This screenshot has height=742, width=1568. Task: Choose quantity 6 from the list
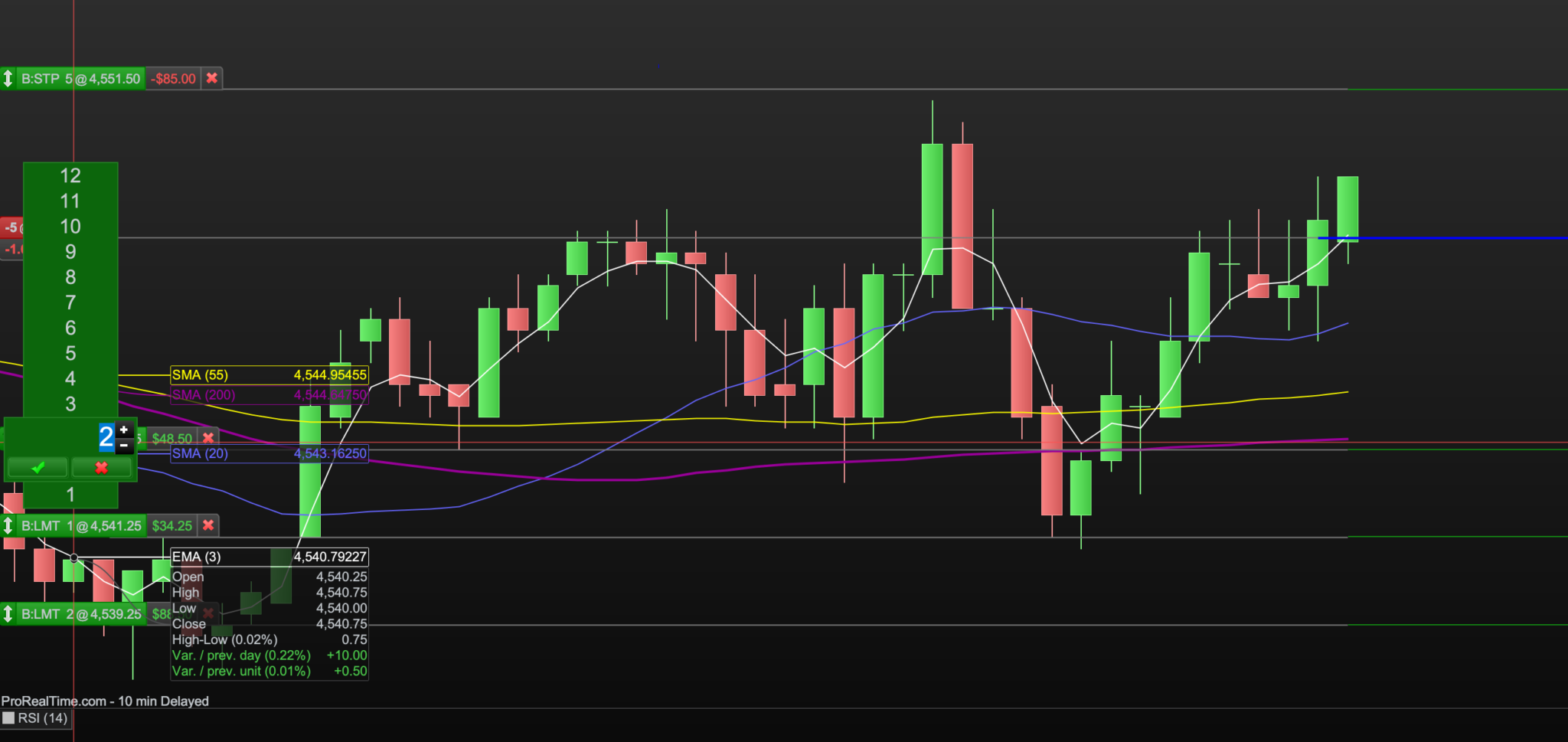tap(70, 328)
